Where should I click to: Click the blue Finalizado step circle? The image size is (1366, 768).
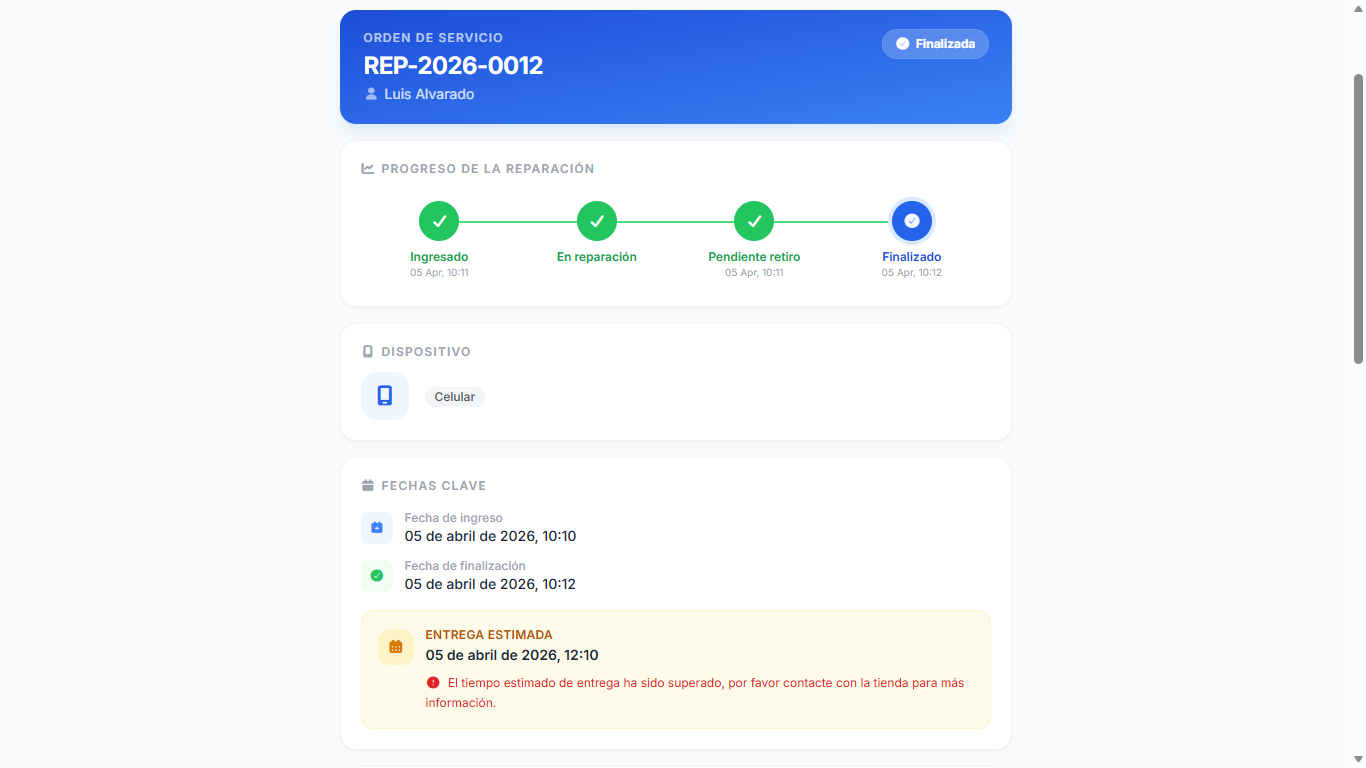pos(912,221)
